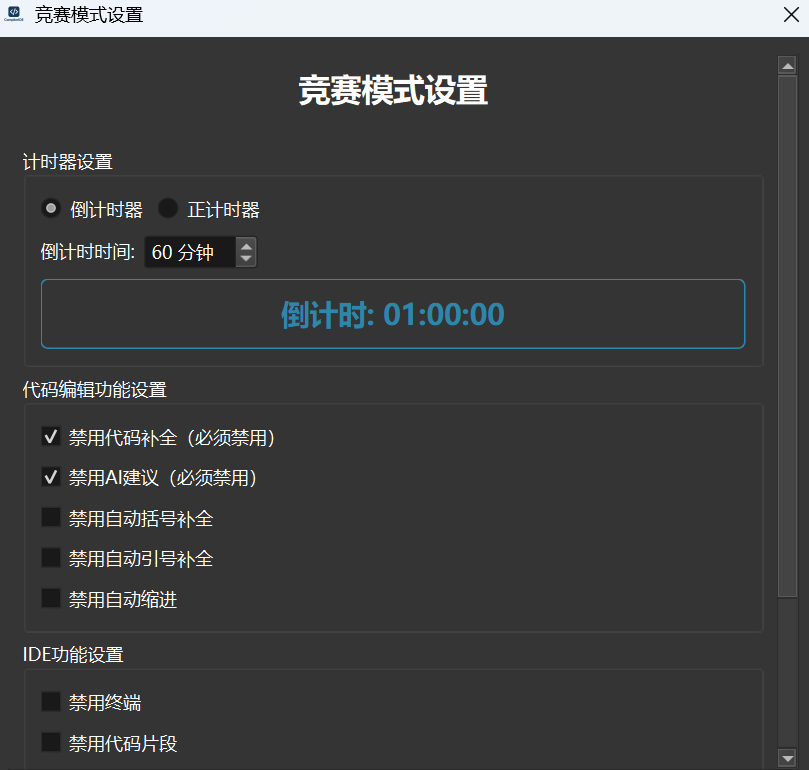Decrease countdown minutes with spinner down arrow
809x770 pixels.
(245, 259)
